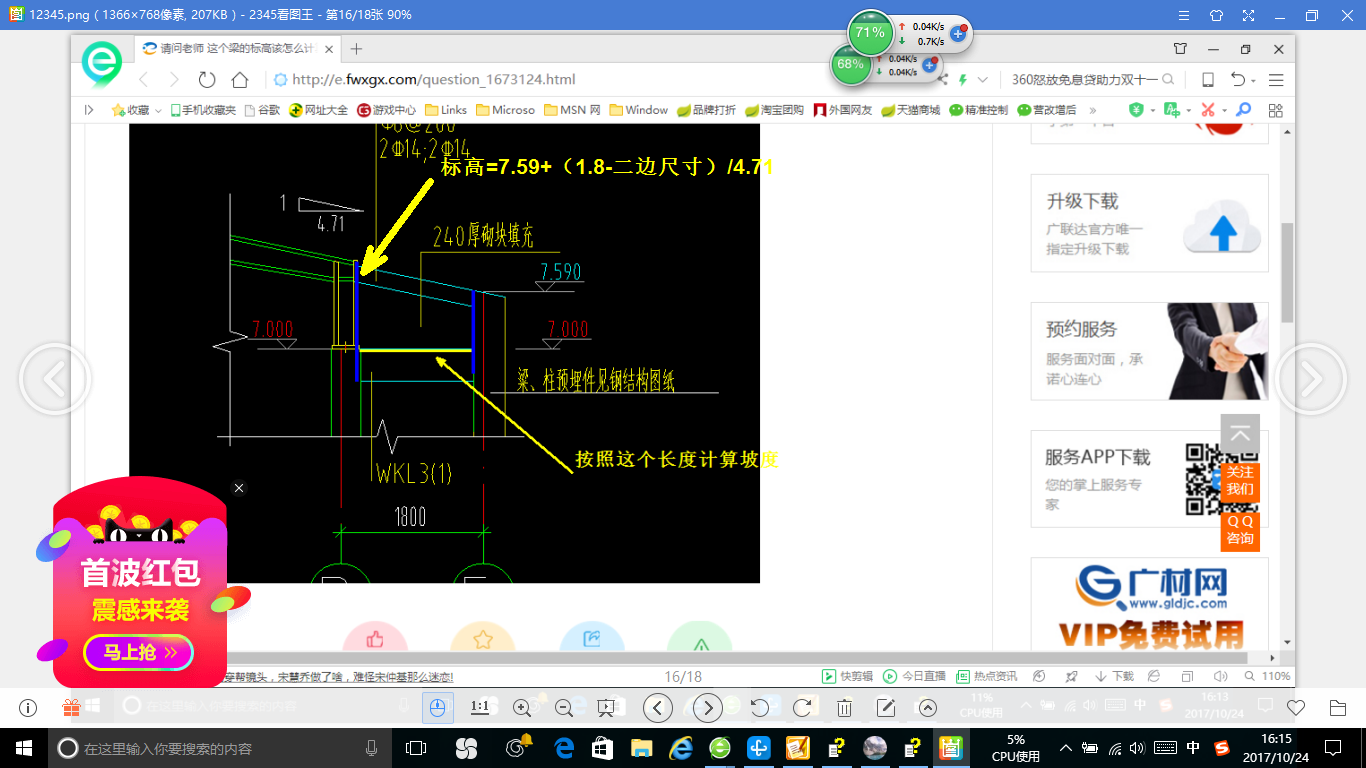Open the Microso bookmark folder
Image resolution: width=1366 pixels, height=768 pixels.
point(506,110)
